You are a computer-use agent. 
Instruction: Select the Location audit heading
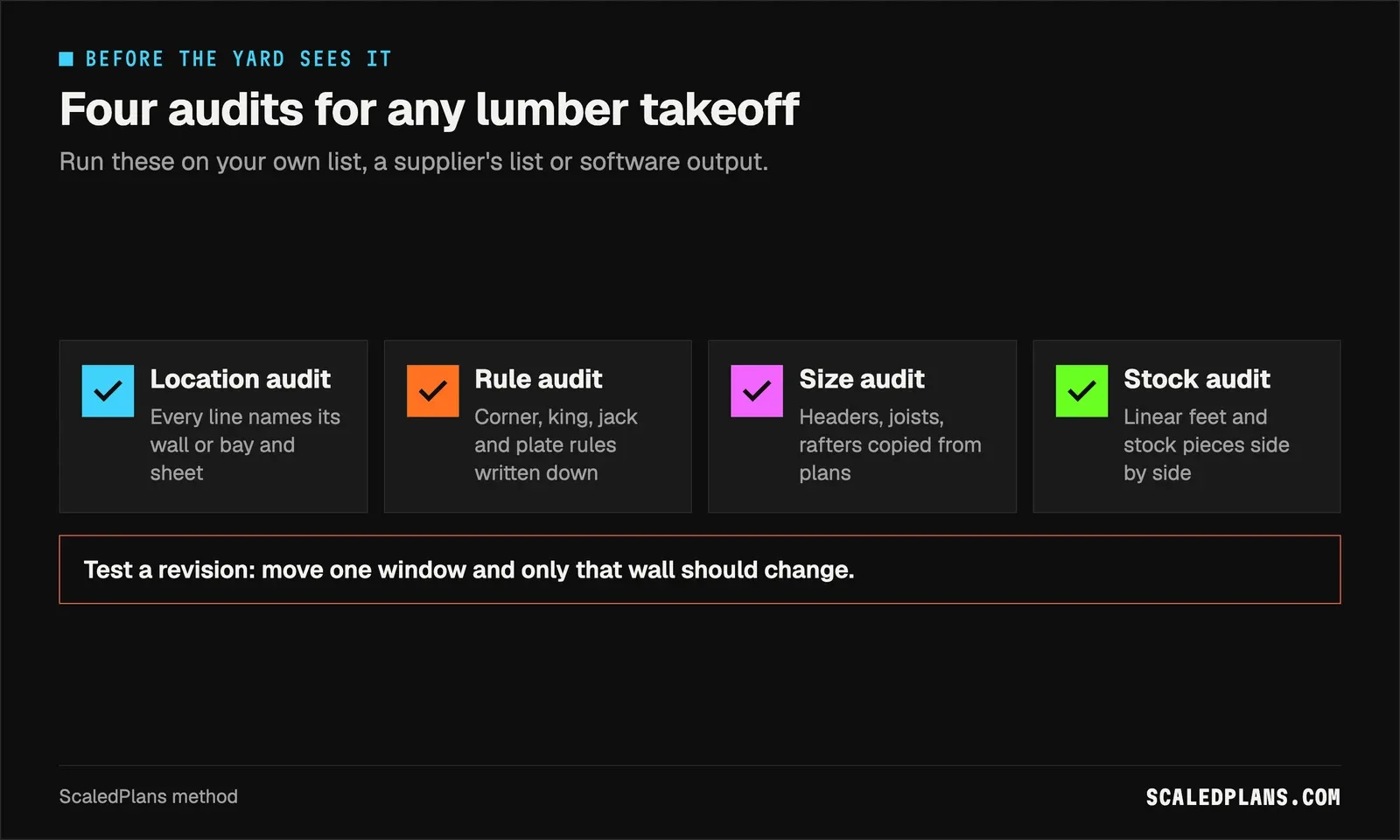240,379
